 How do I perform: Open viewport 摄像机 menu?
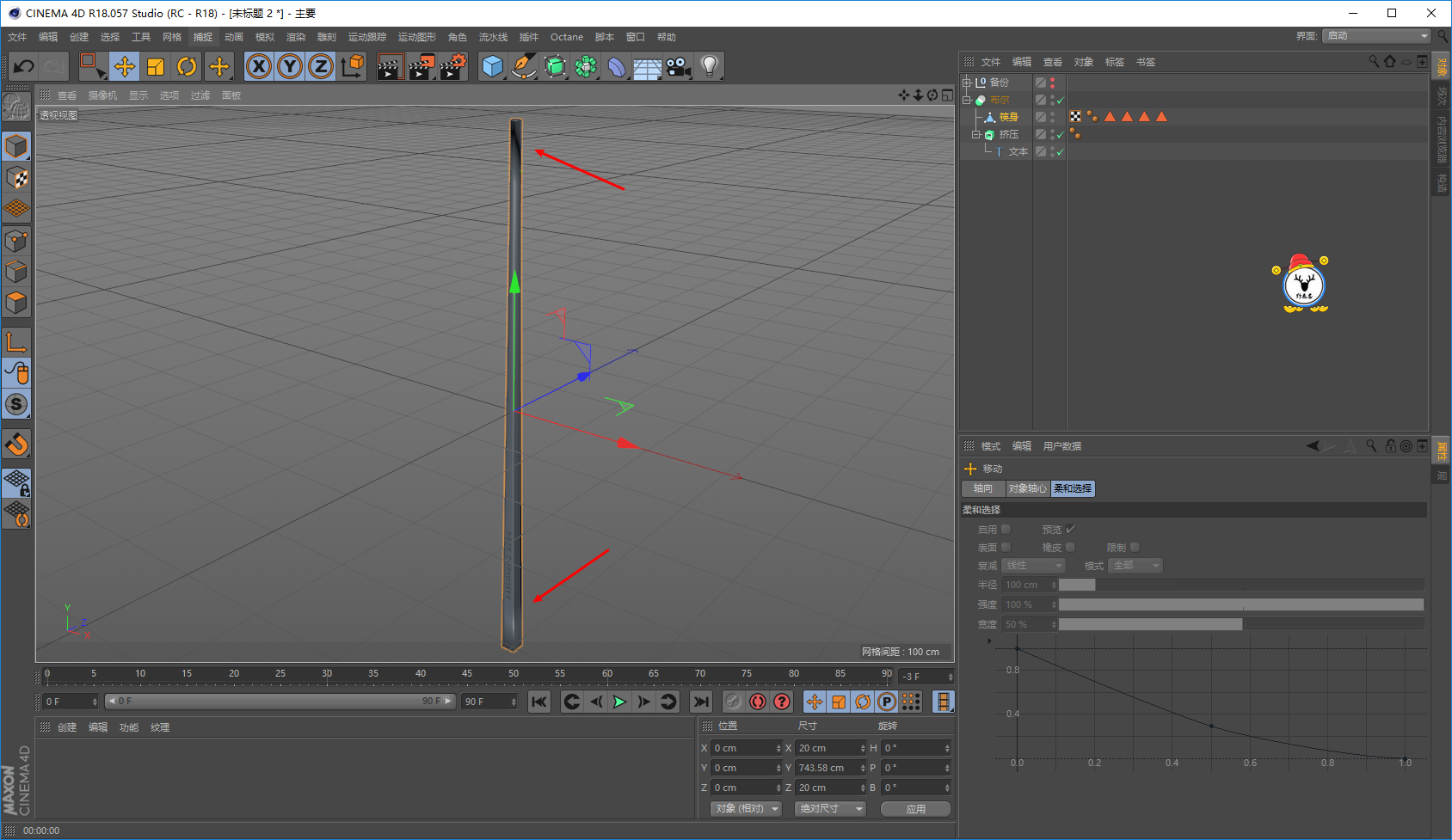[x=102, y=95]
